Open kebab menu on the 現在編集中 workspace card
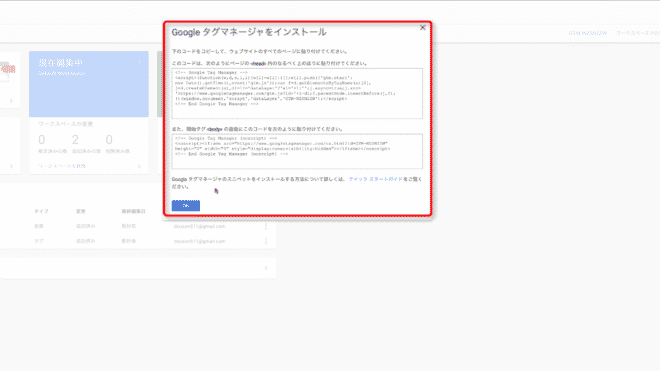This screenshot has height=371, width=660. coord(139,62)
